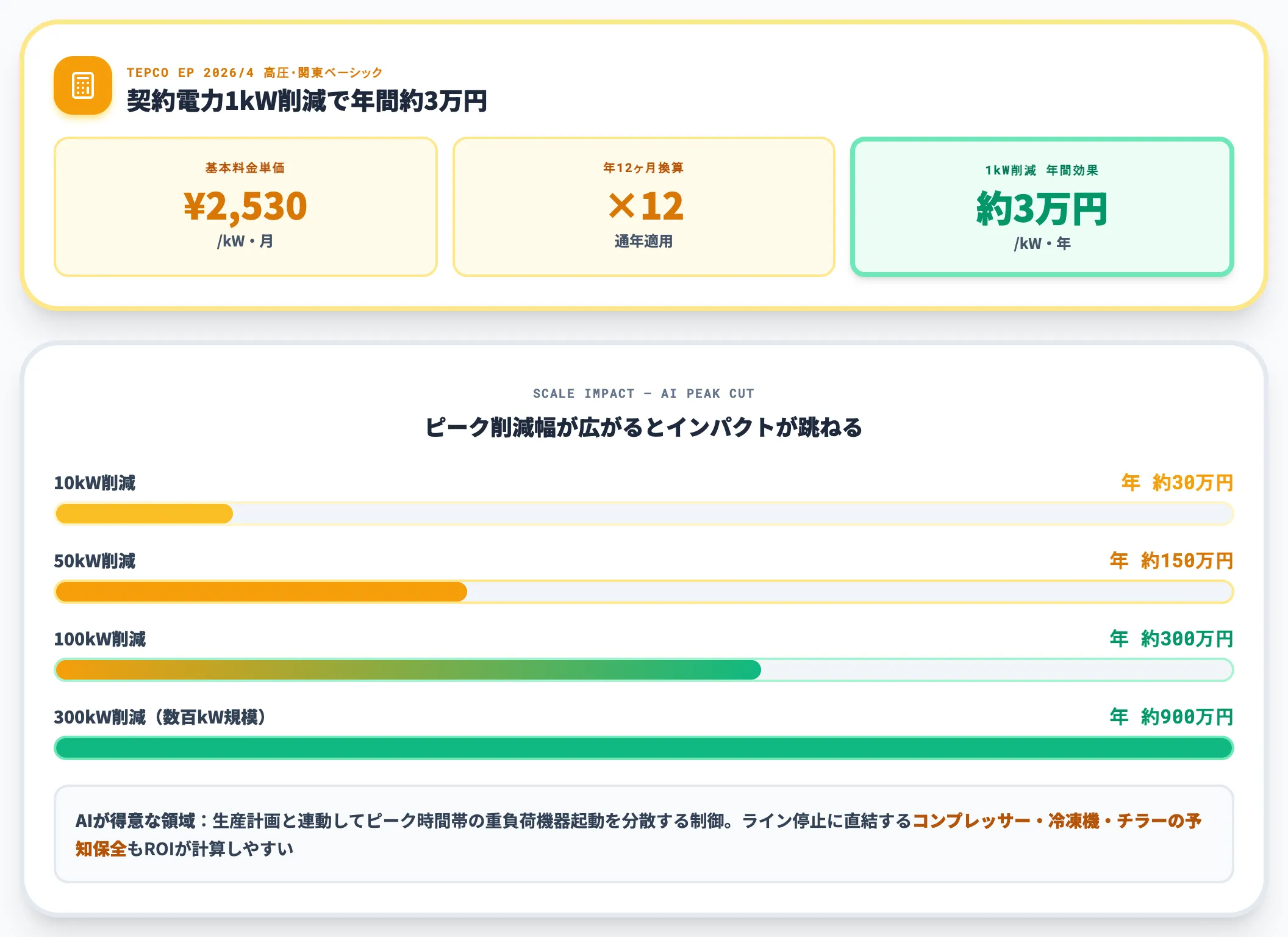Screen dimensions: 1288x937
Task: Click the 10kW削減 progress bar
Action: pos(643,514)
